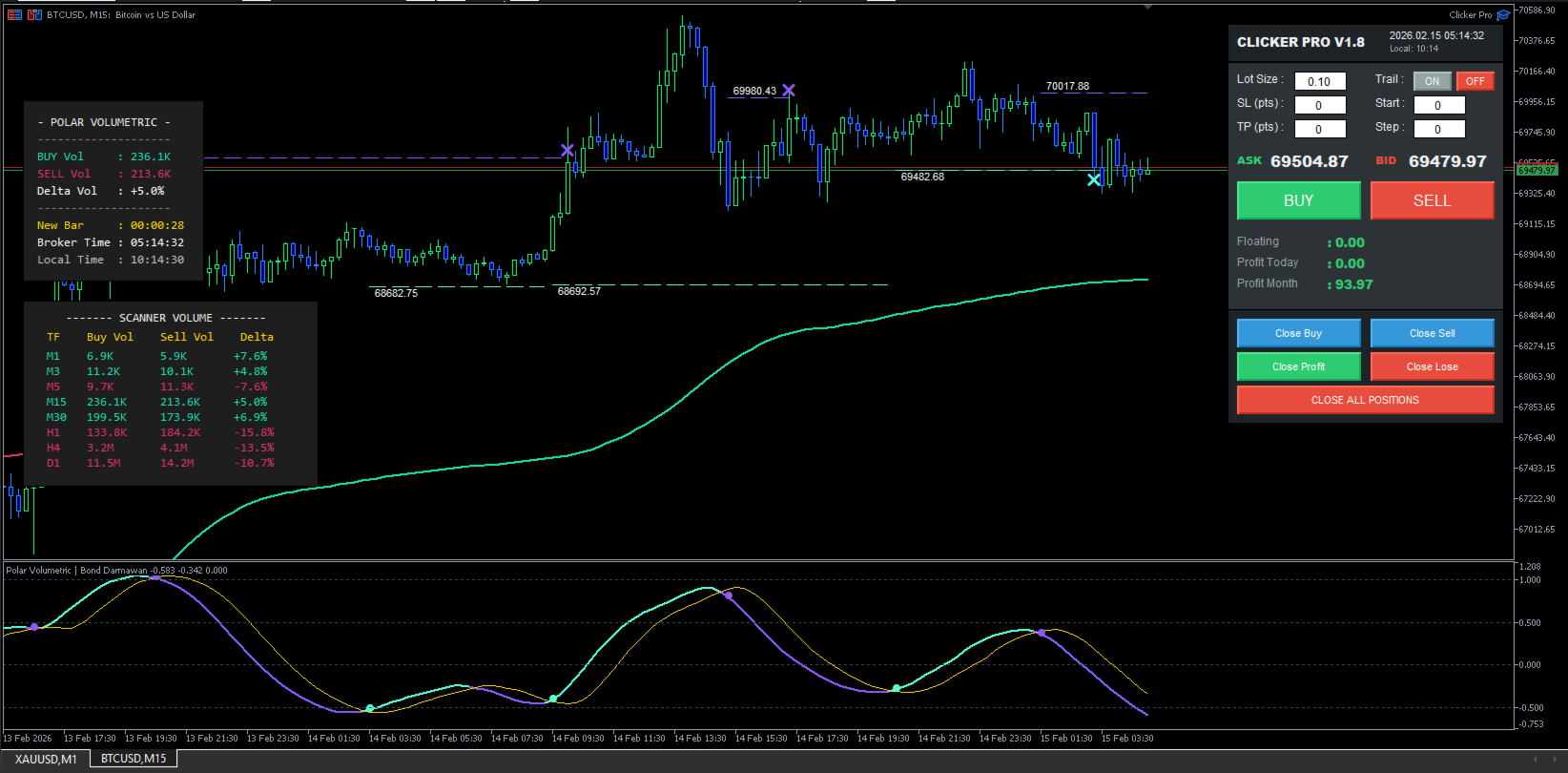The width and height of the screenshot is (1568, 773).
Task: Click the BUY Vol 236.1K reading
Action: [104, 157]
